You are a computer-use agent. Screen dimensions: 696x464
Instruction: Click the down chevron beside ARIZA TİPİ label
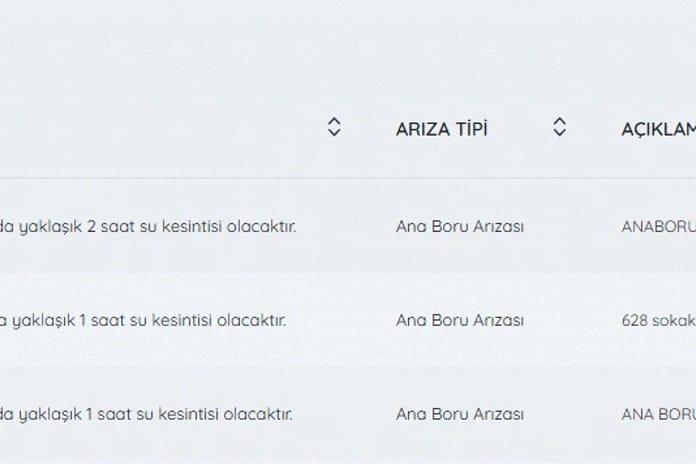coord(560,132)
